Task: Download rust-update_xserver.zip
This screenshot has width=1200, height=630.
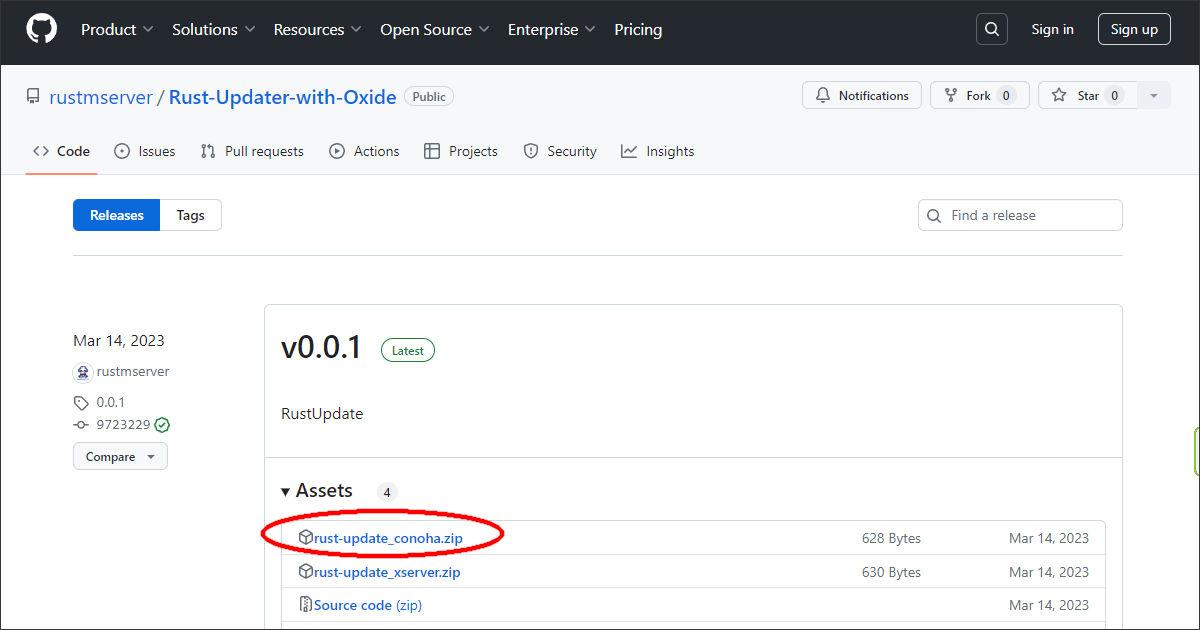Action: [387, 572]
